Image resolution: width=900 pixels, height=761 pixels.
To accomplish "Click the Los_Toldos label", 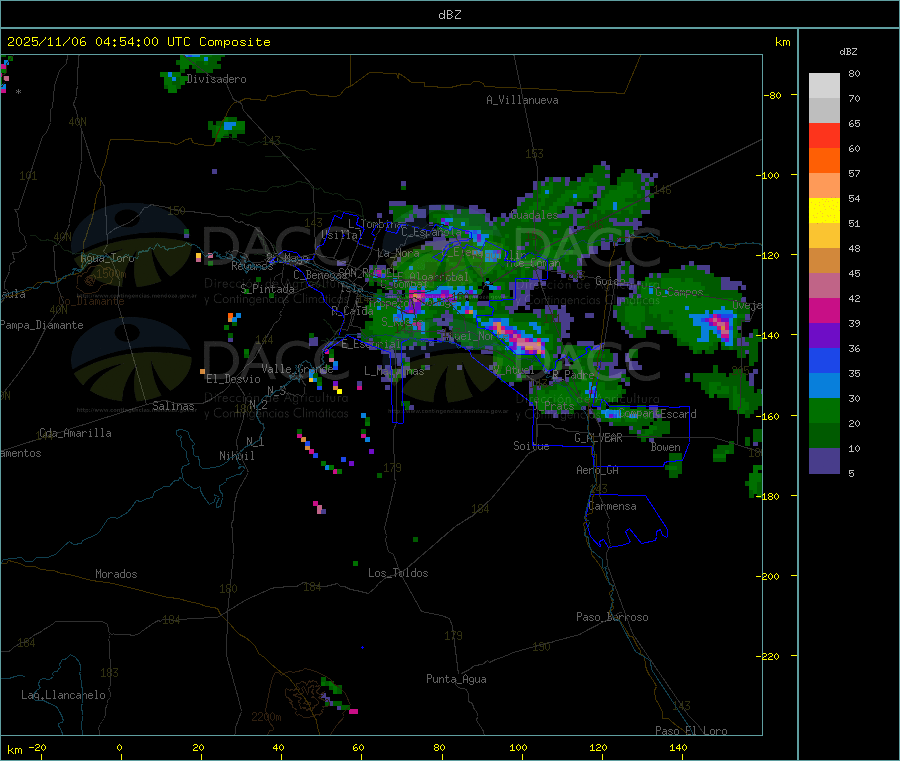I will 398,573.
